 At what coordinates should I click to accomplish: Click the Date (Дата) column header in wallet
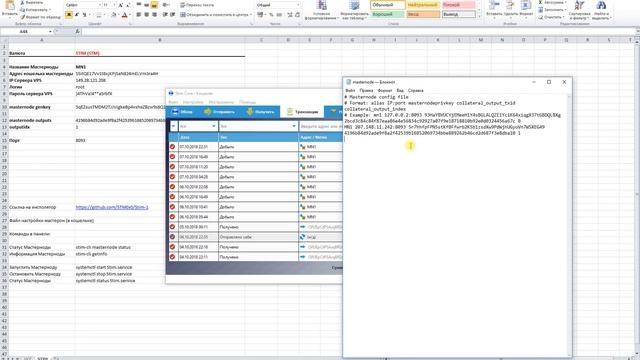pyautogui.click(x=198, y=137)
